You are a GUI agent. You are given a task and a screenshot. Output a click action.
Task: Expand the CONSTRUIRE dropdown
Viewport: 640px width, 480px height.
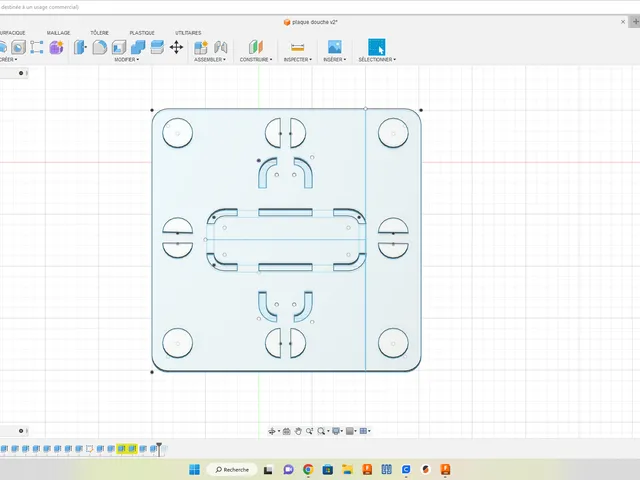point(256,60)
